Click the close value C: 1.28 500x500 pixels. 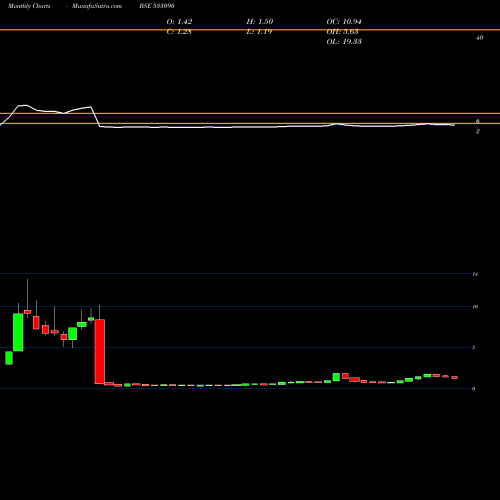[179, 32]
